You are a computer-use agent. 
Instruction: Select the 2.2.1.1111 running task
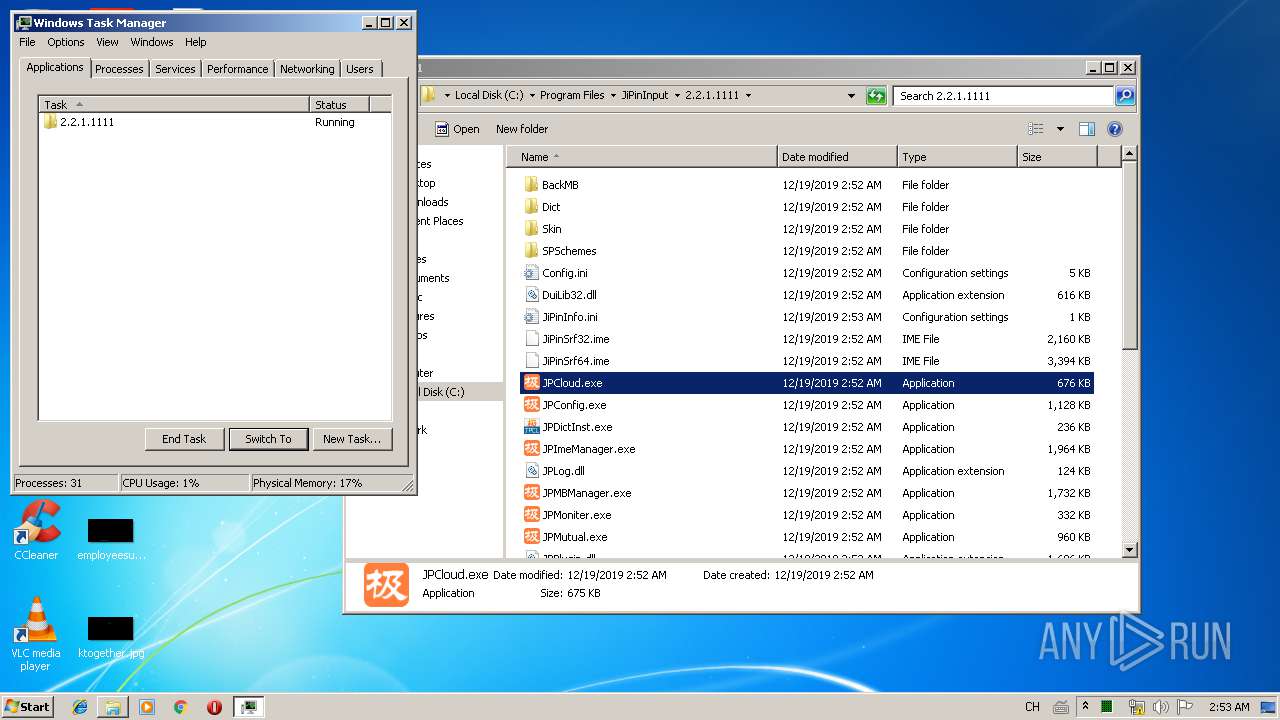click(215, 122)
